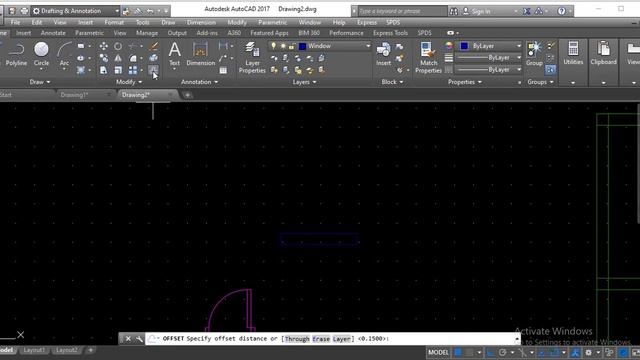Click the rectangle tool in Draw panel
The width and height of the screenshot is (640, 360).
pyautogui.click(x=81, y=46)
